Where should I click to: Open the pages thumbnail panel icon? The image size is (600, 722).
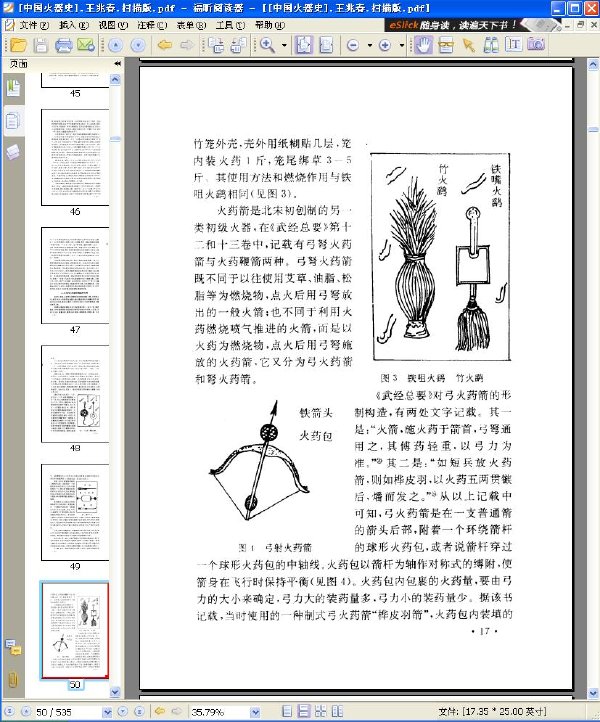tap(13, 121)
